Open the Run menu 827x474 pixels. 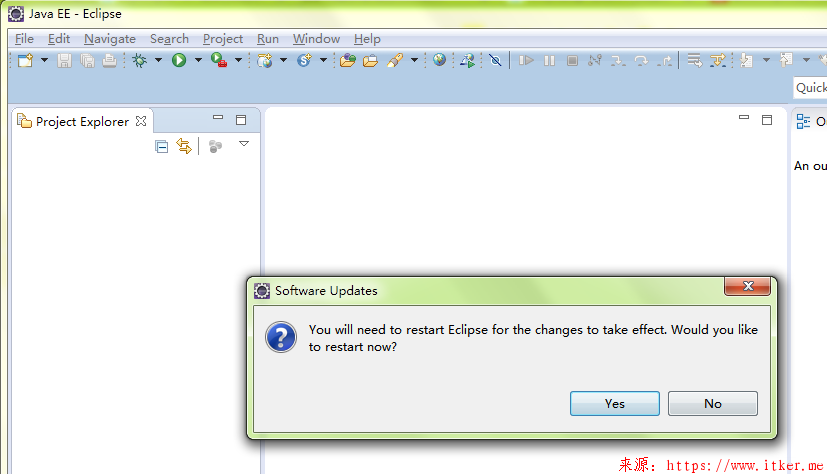point(268,39)
